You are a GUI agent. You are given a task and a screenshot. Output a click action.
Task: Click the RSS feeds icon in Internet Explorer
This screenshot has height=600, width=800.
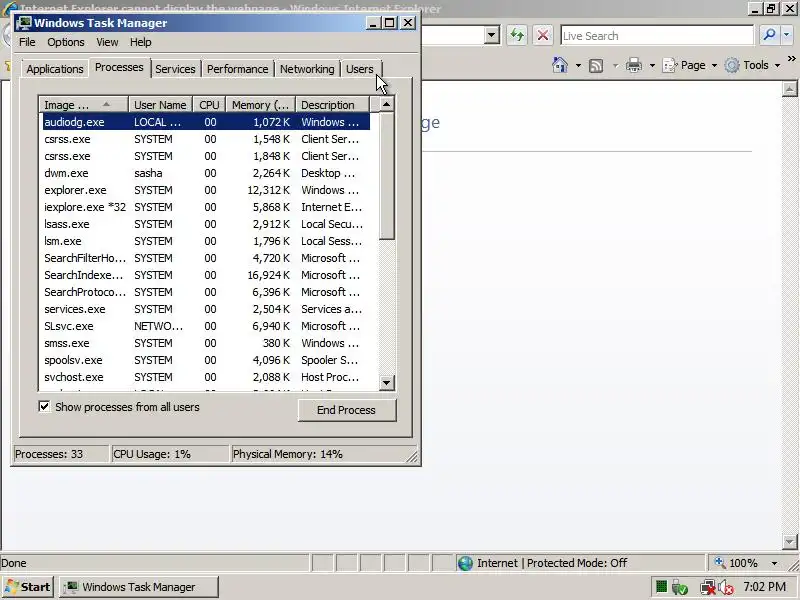(596, 66)
